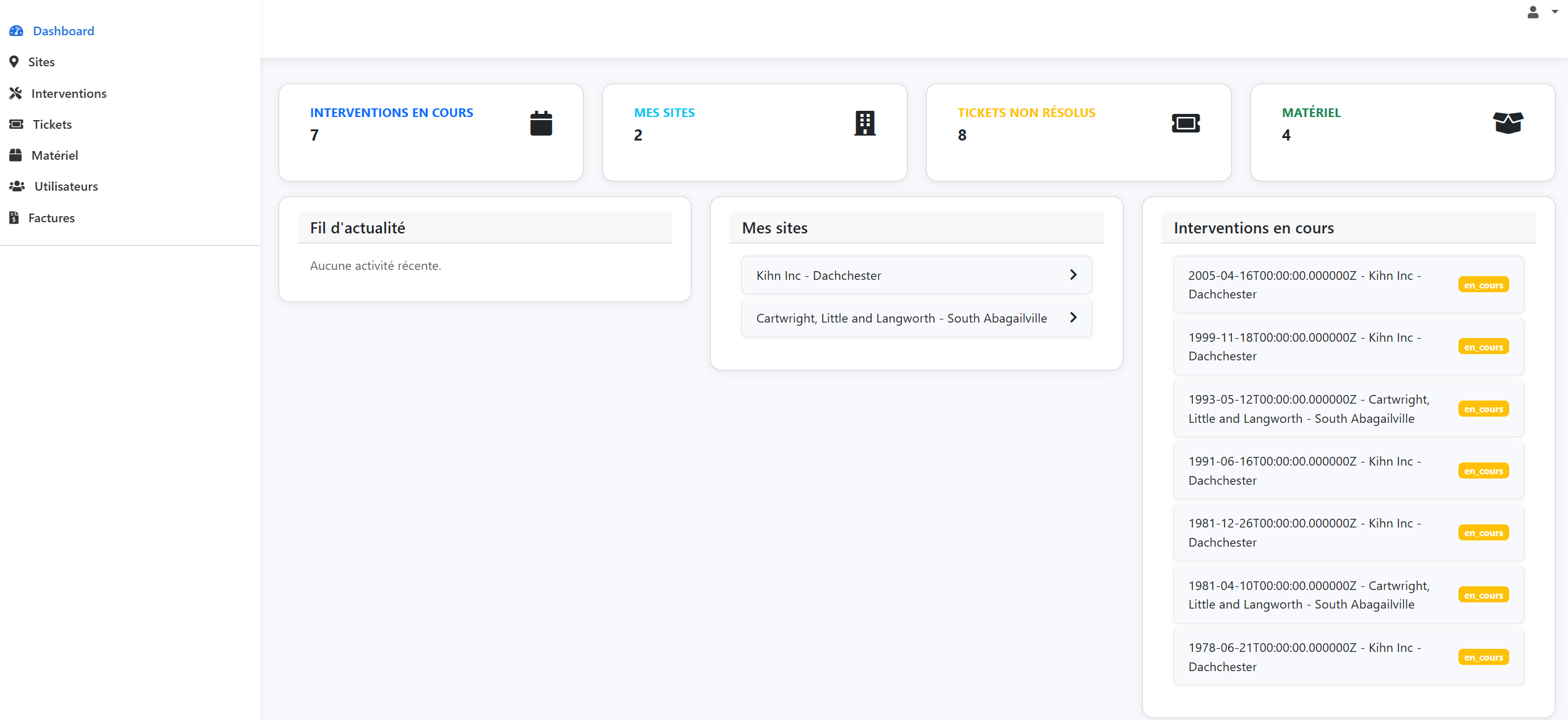Viewport: 1568px width, 720px height.
Task: Expand the Kihn Inc - Dachchester site chevron
Action: 1073,274
